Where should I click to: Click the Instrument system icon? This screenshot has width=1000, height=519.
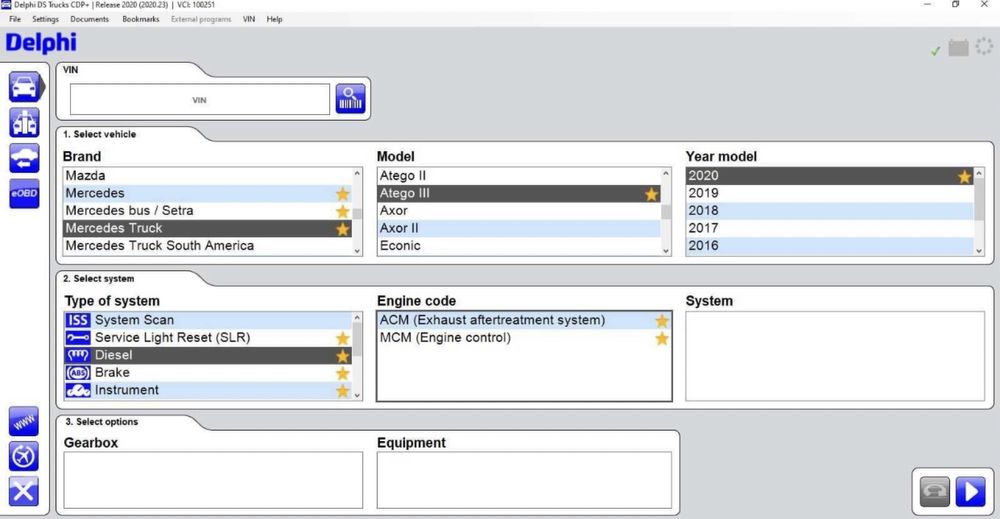pos(78,390)
